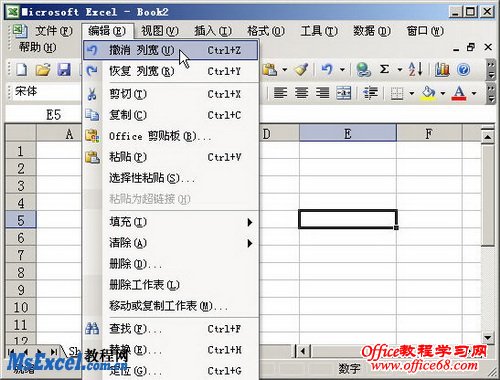Click the Chart Wizard icon
The height and width of the screenshot is (380, 500).
click(442, 70)
